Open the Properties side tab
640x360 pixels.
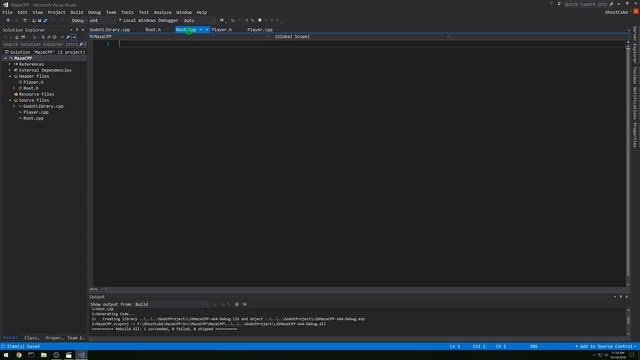(x=635, y=135)
